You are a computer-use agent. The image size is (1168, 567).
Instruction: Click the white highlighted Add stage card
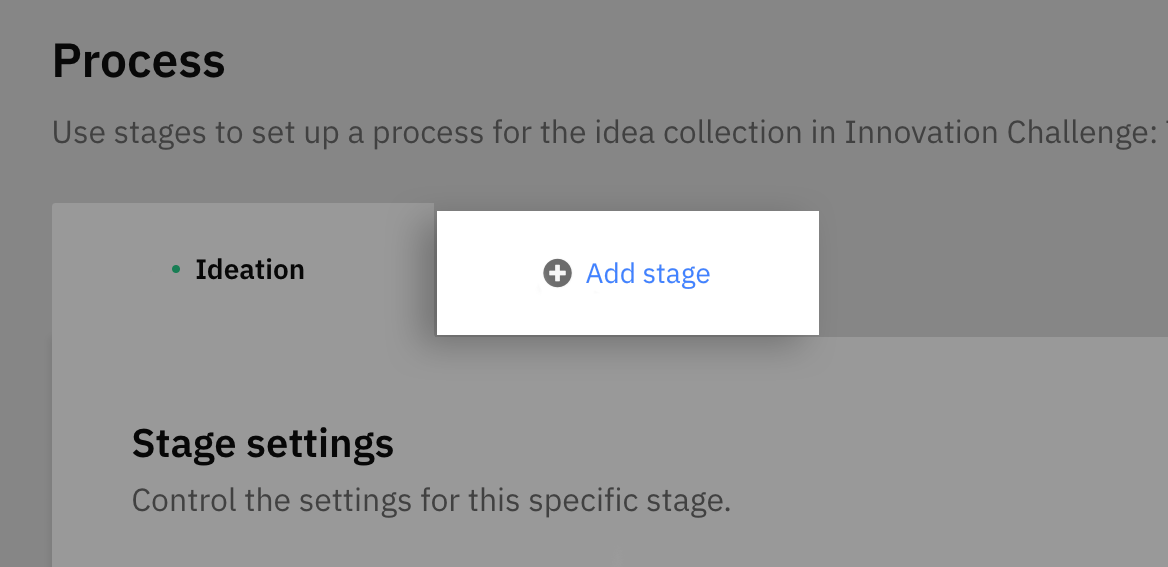pyautogui.click(x=627, y=273)
